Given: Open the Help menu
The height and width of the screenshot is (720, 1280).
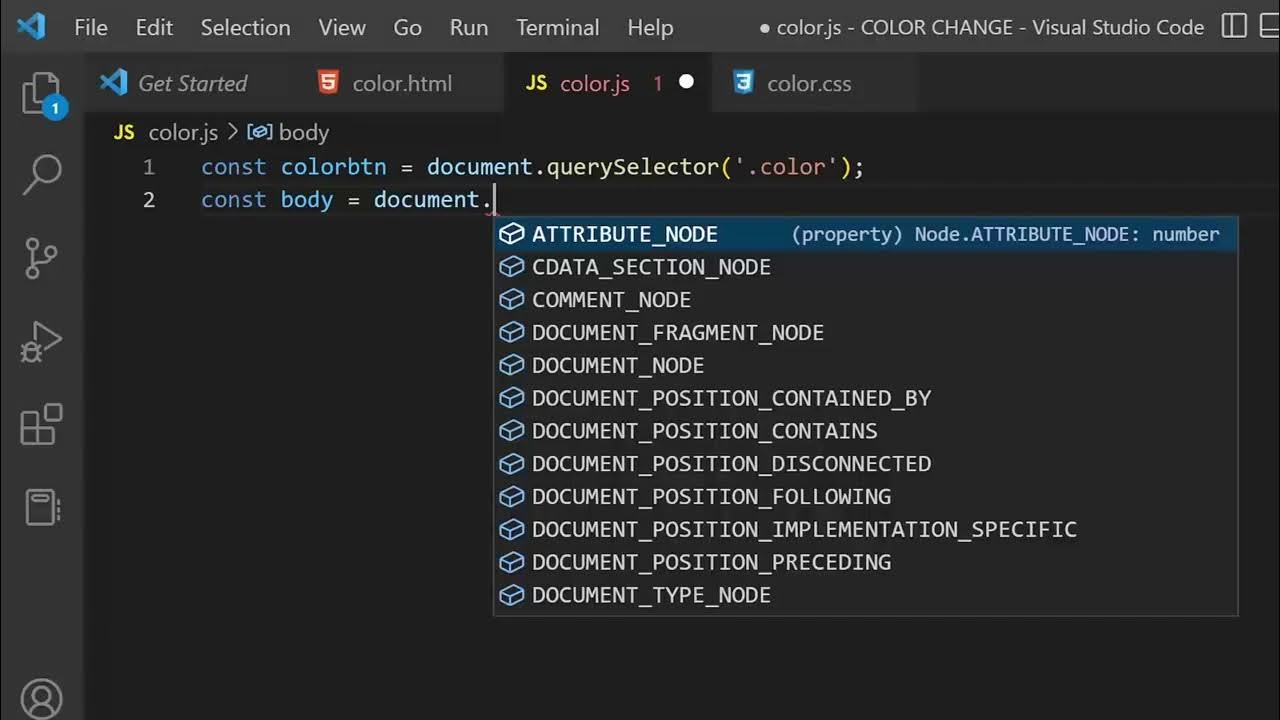Looking at the screenshot, I should pos(650,27).
